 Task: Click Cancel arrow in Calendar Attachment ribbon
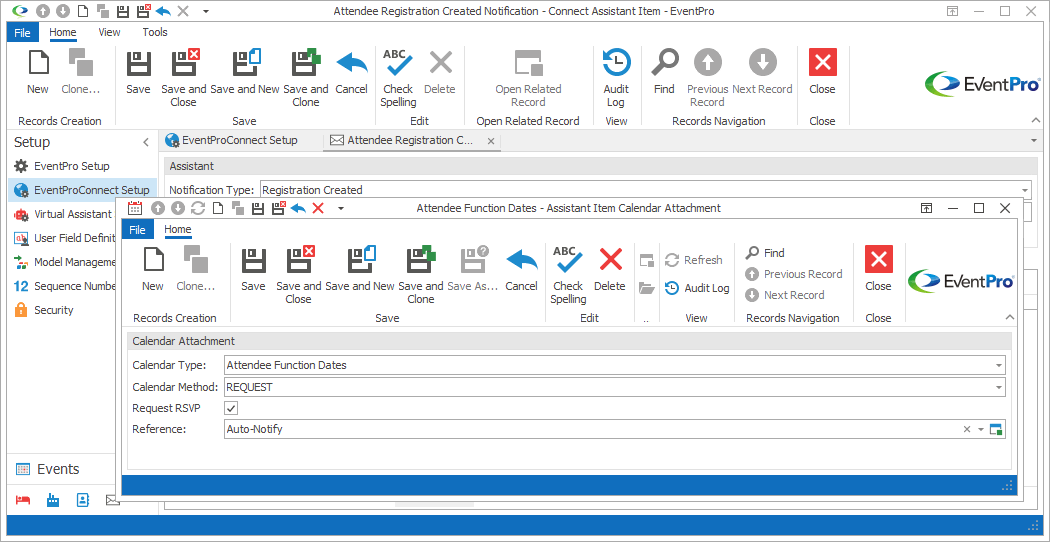[522, 269]
